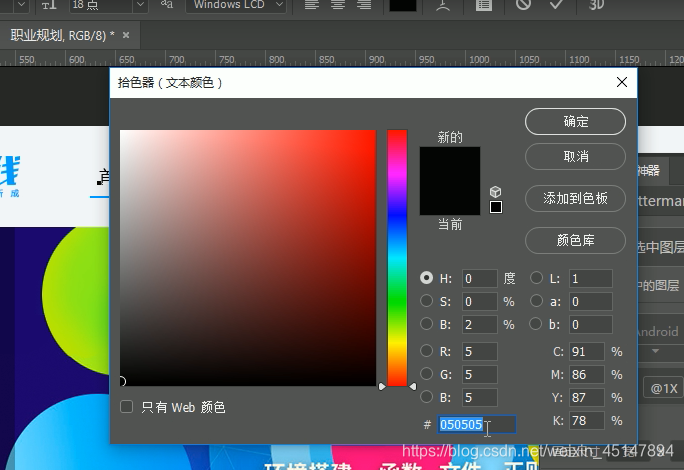Open the leftmost dropdown arrow in options bar
The width and height of the screenshot is (684, 470).
coord(22,5)
